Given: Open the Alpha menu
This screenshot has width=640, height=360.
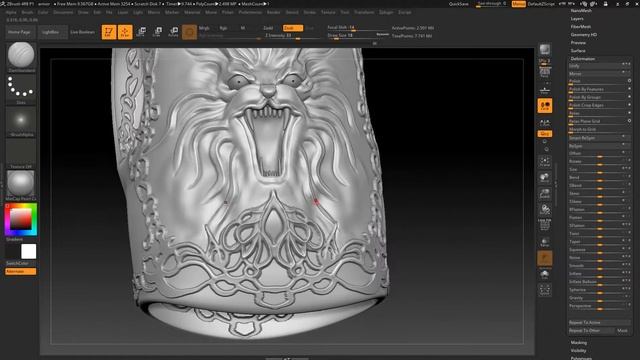Looking at the screenshot, I should 11,12.
